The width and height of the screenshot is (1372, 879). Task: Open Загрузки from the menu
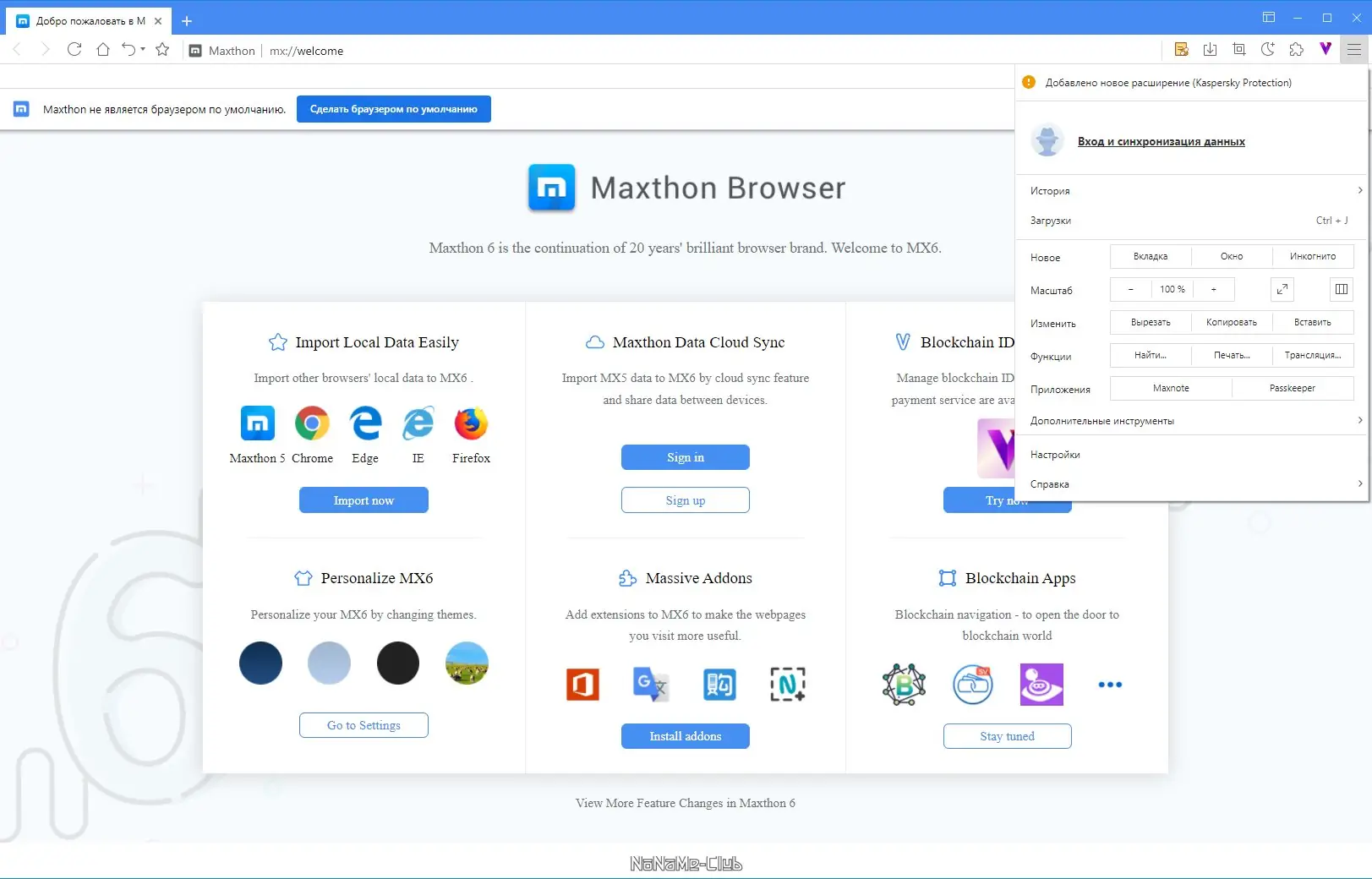pyautogui.click(x=1192, y=221)
